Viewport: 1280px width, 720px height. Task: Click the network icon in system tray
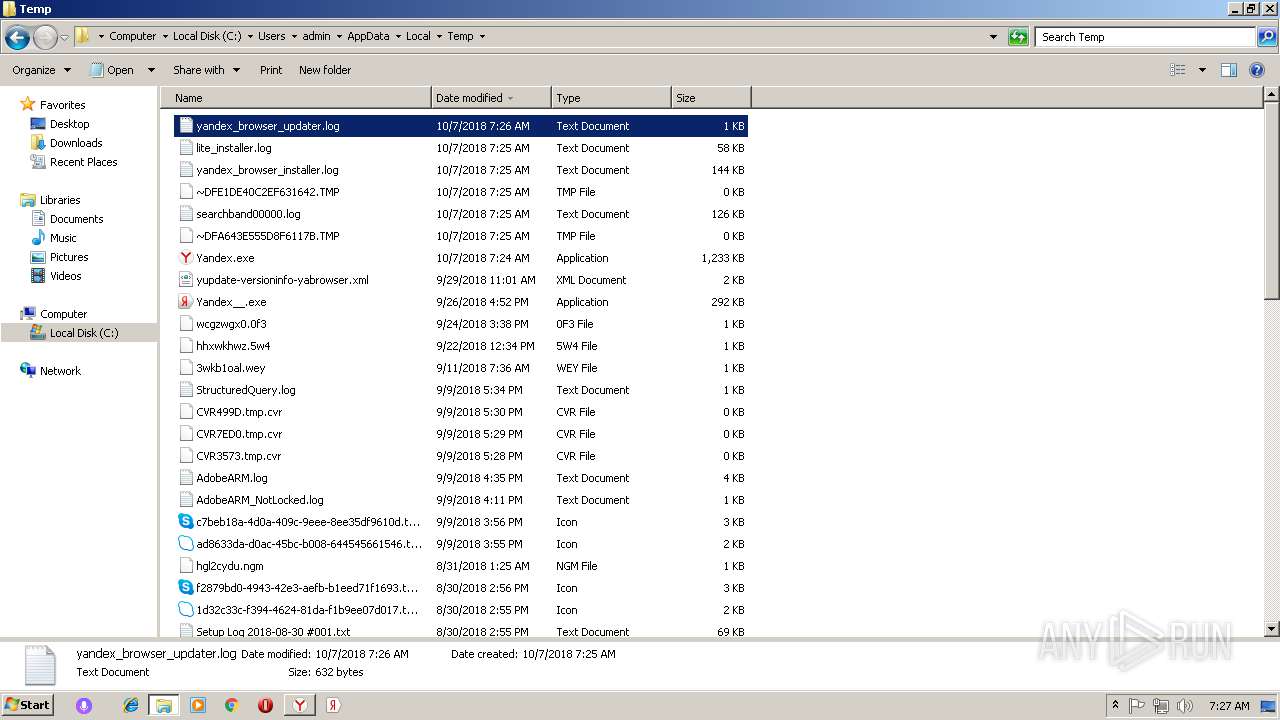(1161, 706)
